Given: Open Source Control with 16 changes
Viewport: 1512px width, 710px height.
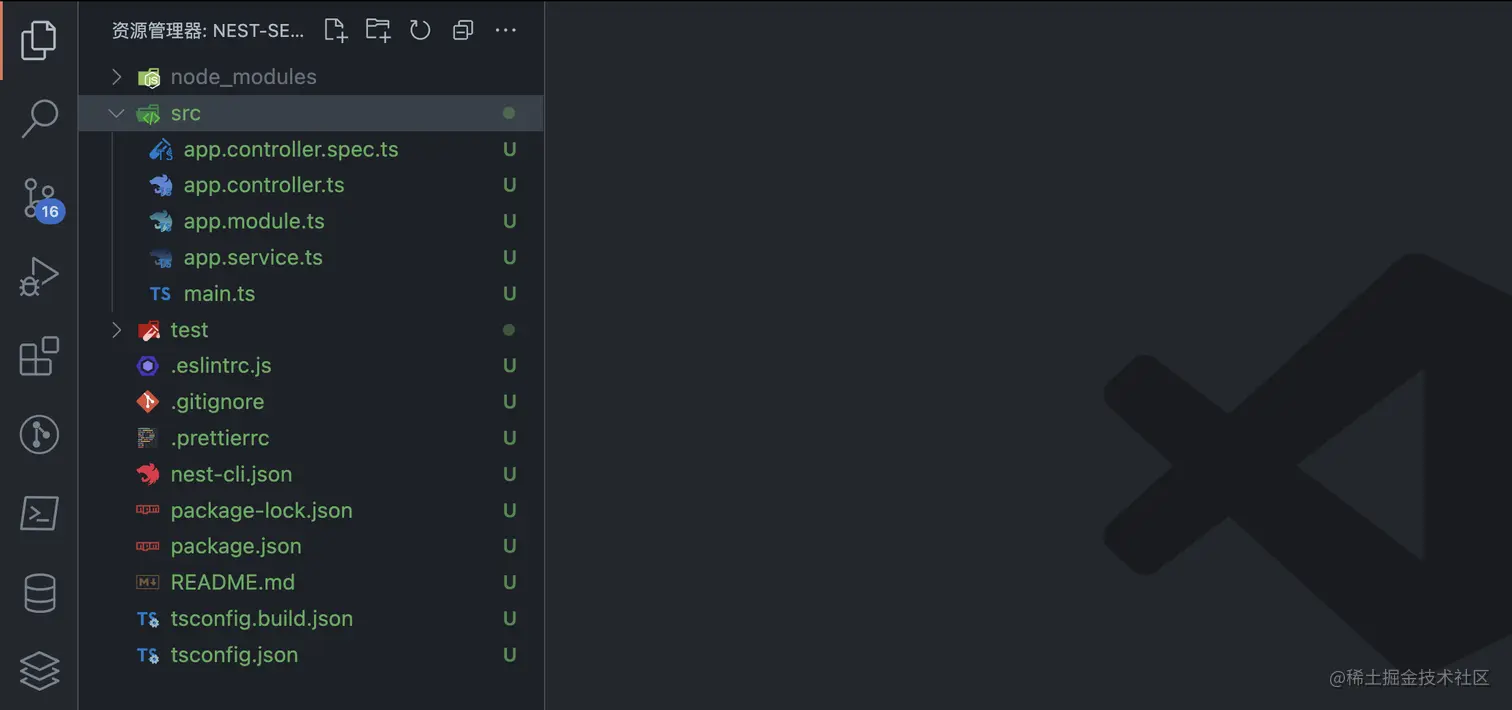Looking at the screenshot, I should pyautogui.click(x=40, y=198).
